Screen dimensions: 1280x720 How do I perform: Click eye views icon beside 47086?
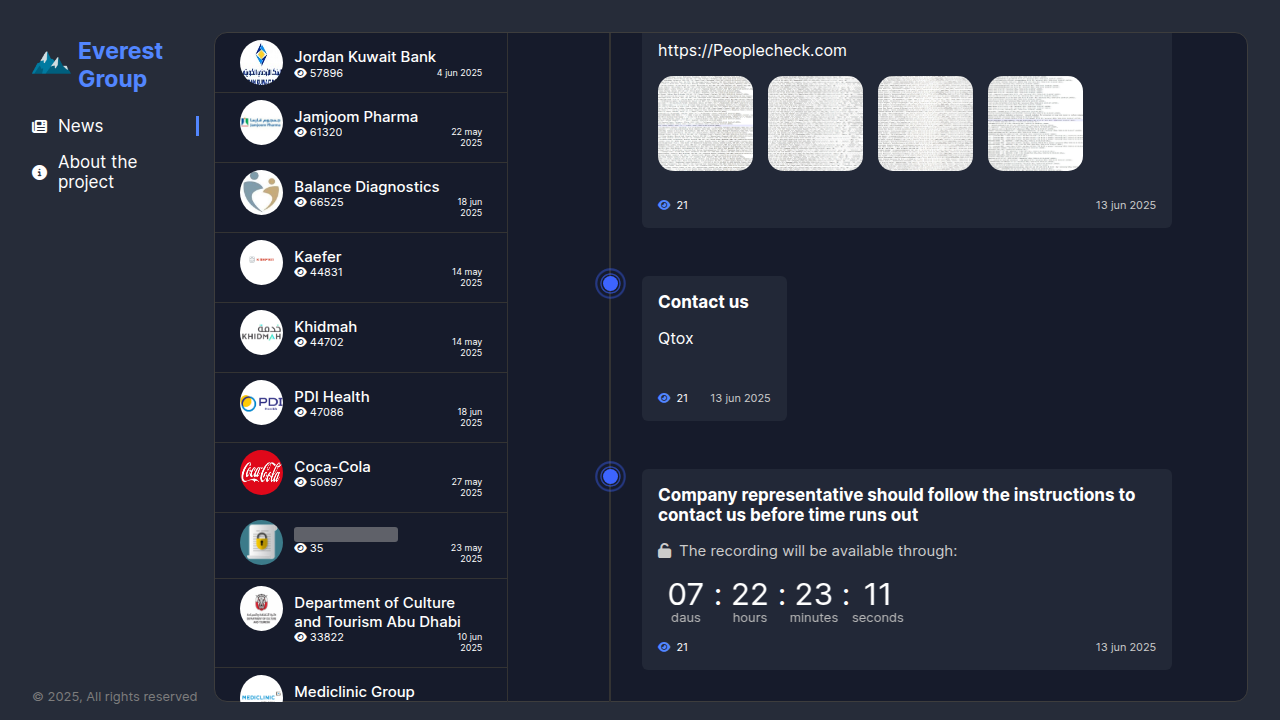coord(300,412)
